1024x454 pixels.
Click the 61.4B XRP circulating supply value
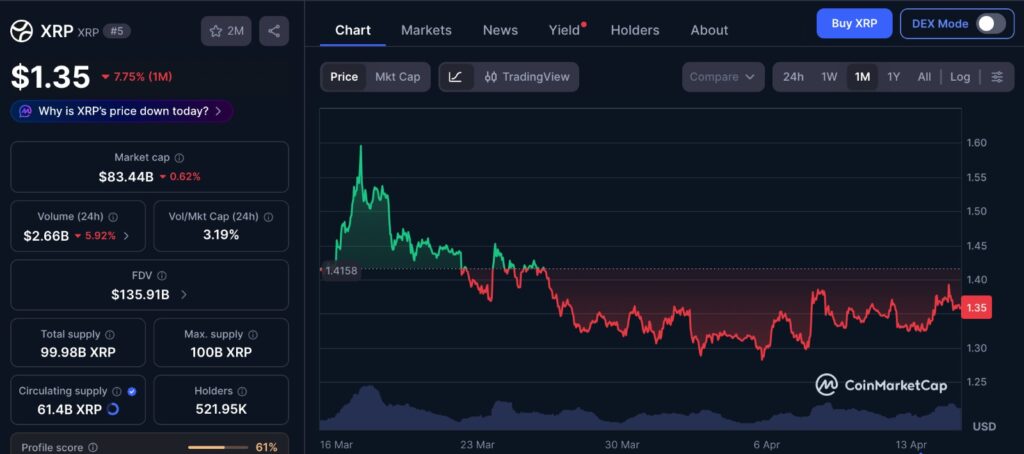[71, 410]
